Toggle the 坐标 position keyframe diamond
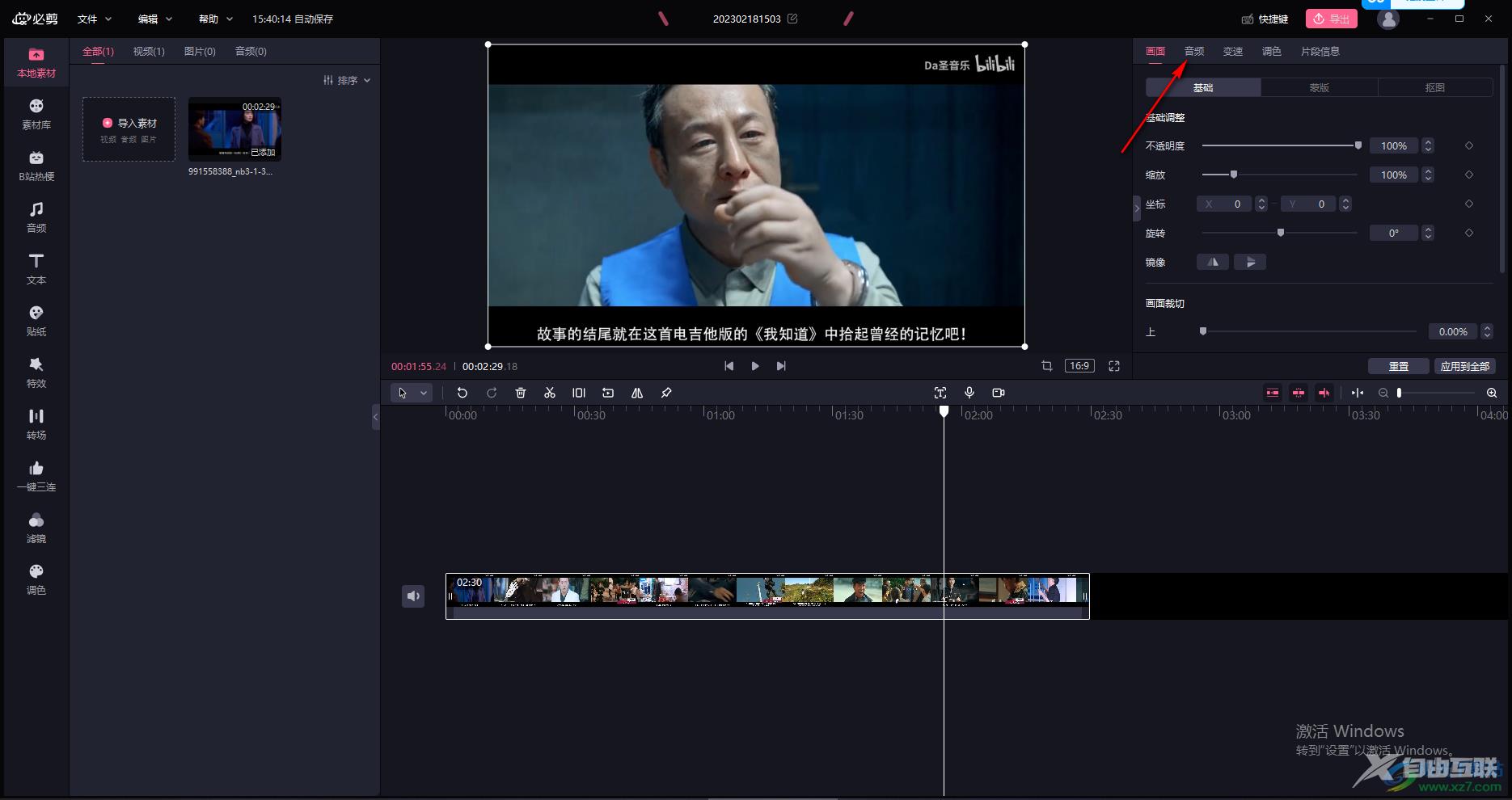The height and width of the screenshot is (800, 1512). click(1469, 204)
